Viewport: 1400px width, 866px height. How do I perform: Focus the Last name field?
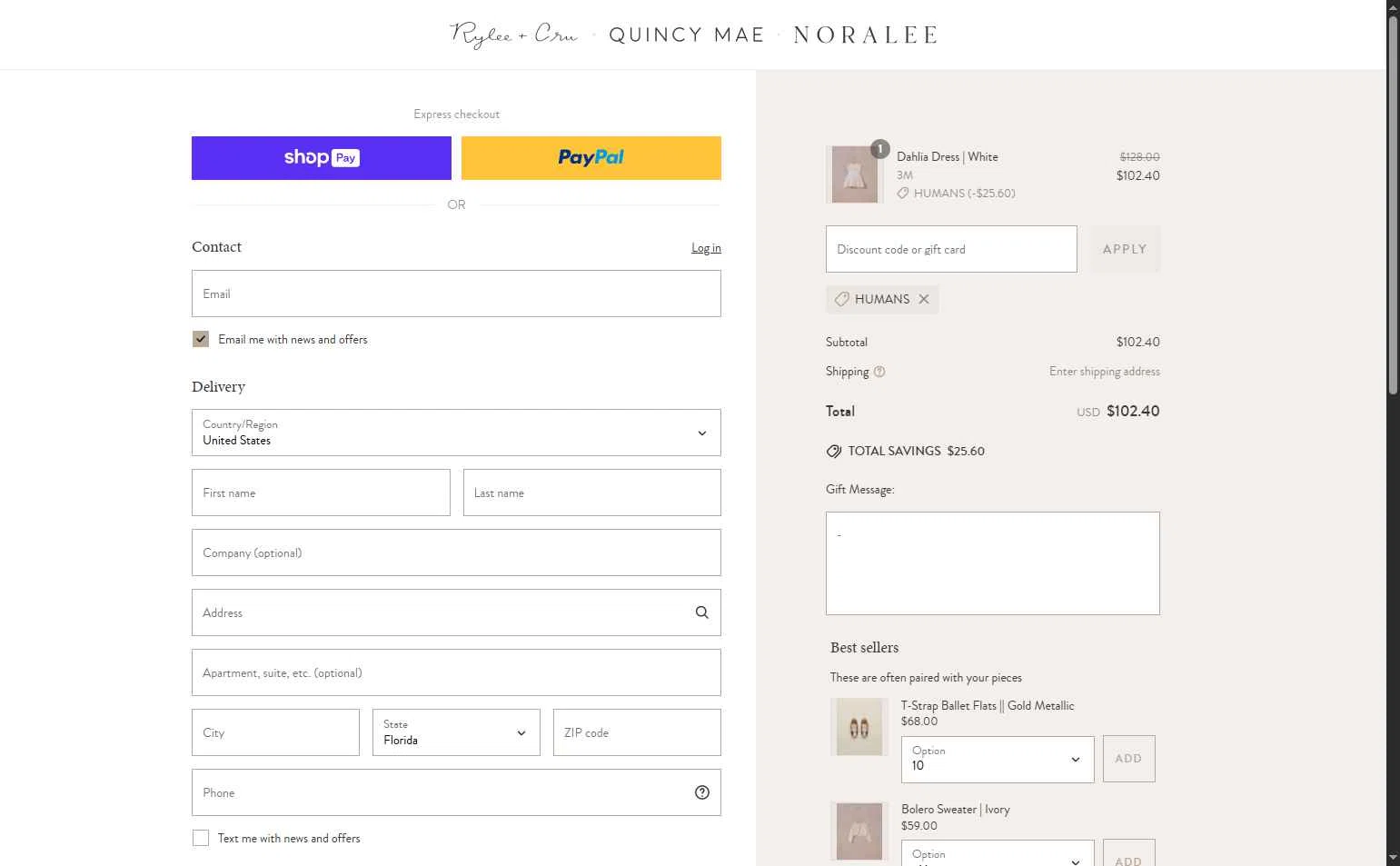592,493
